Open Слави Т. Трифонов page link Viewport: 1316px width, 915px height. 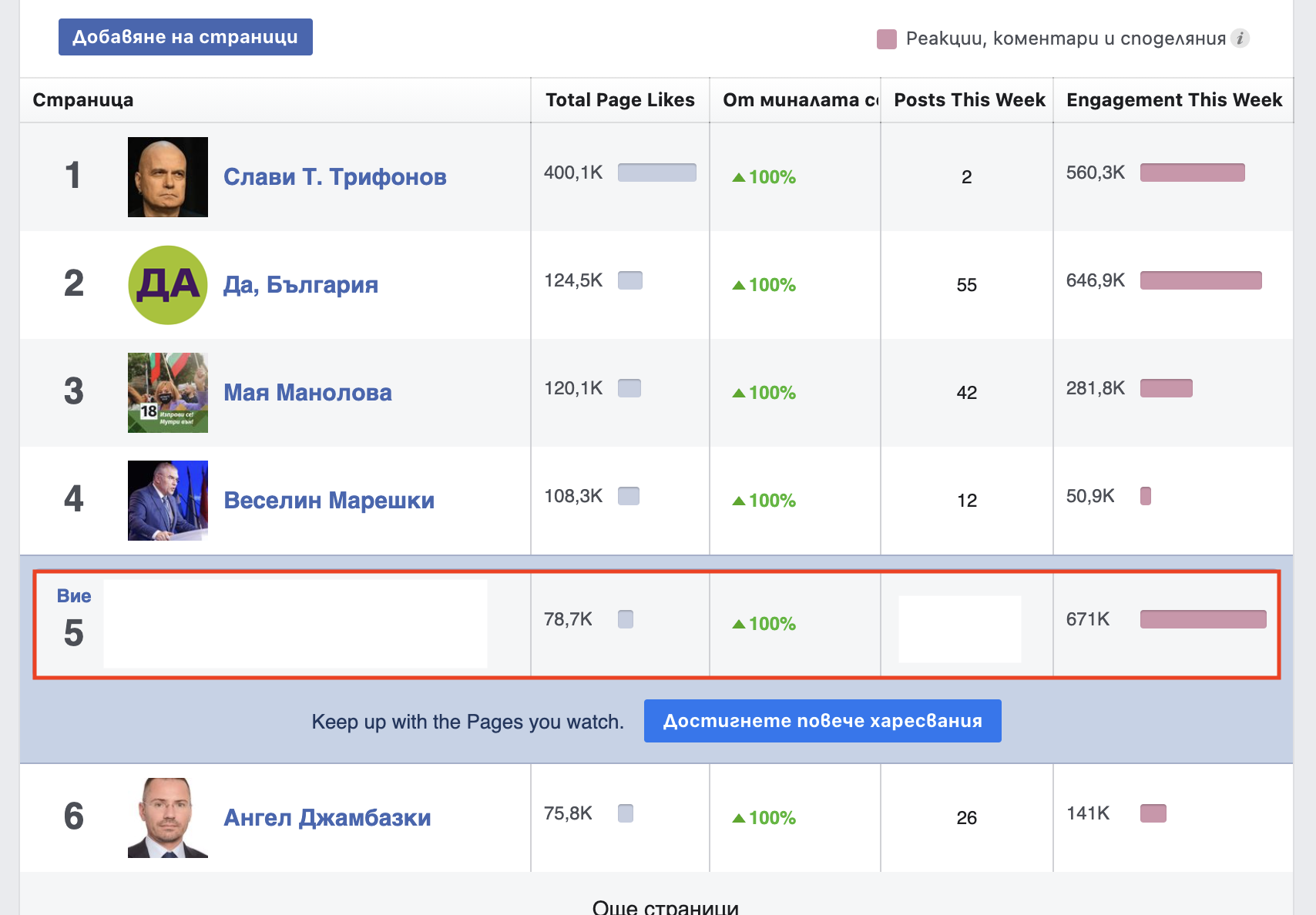(334, 177)
